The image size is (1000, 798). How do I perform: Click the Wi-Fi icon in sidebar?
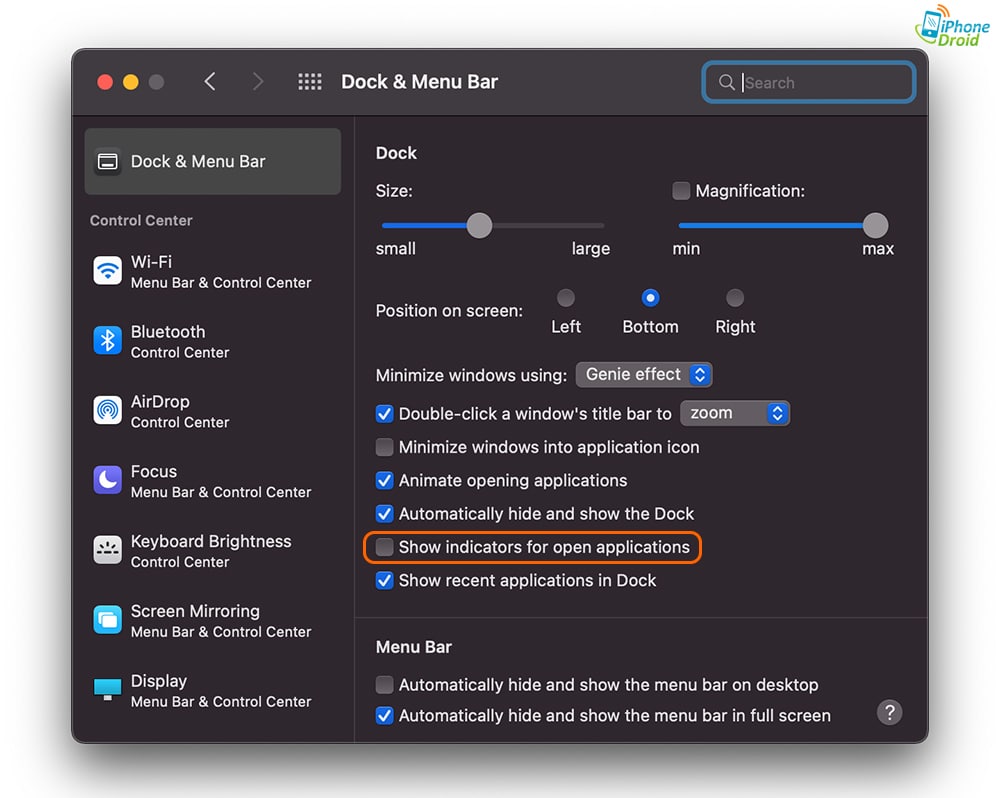pos(107,271)
